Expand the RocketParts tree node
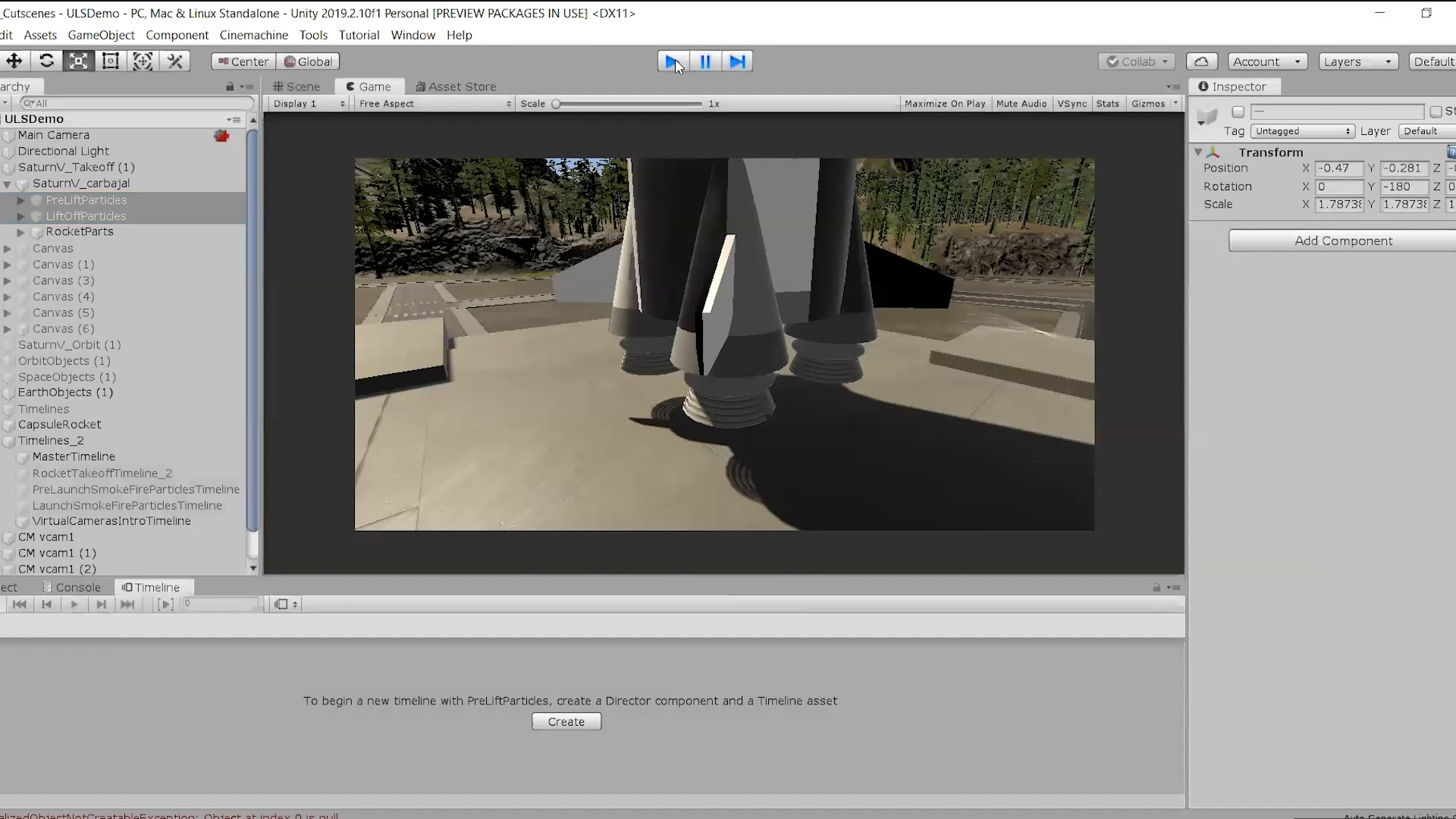 pyautogui.click(x=21, y=232)
